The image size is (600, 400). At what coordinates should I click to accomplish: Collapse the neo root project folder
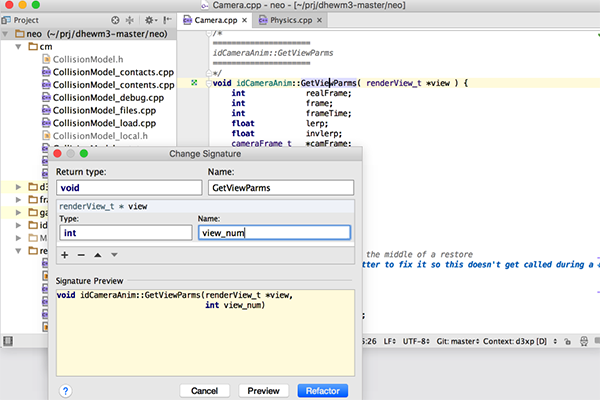pos(6,33)
